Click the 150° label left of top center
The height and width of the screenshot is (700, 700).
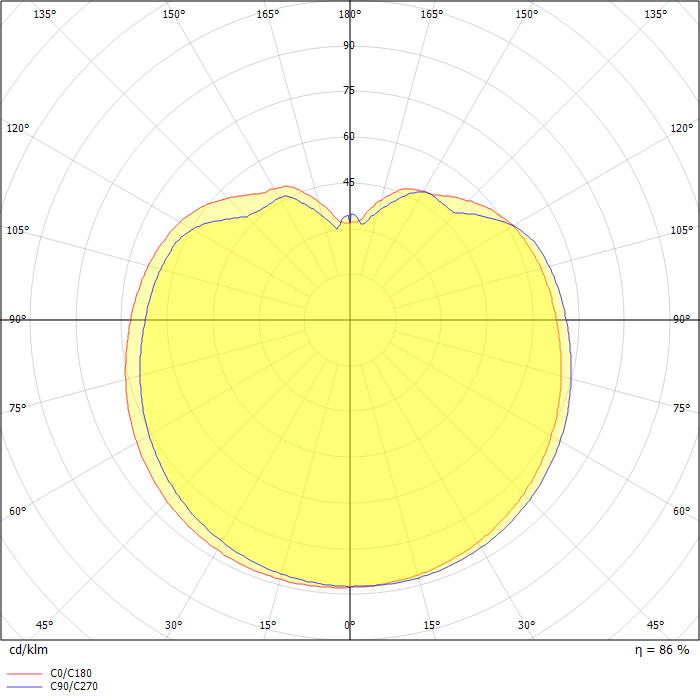click(173, 14)
